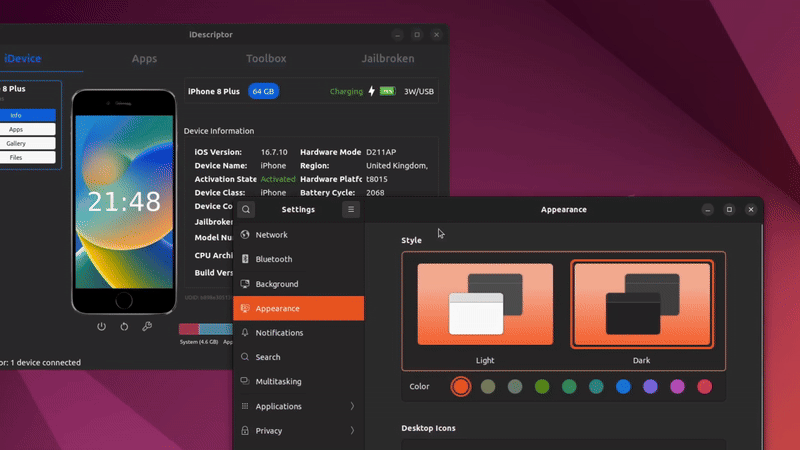Click the green battery level icon
800x450 pixels.
click(388, 91)
